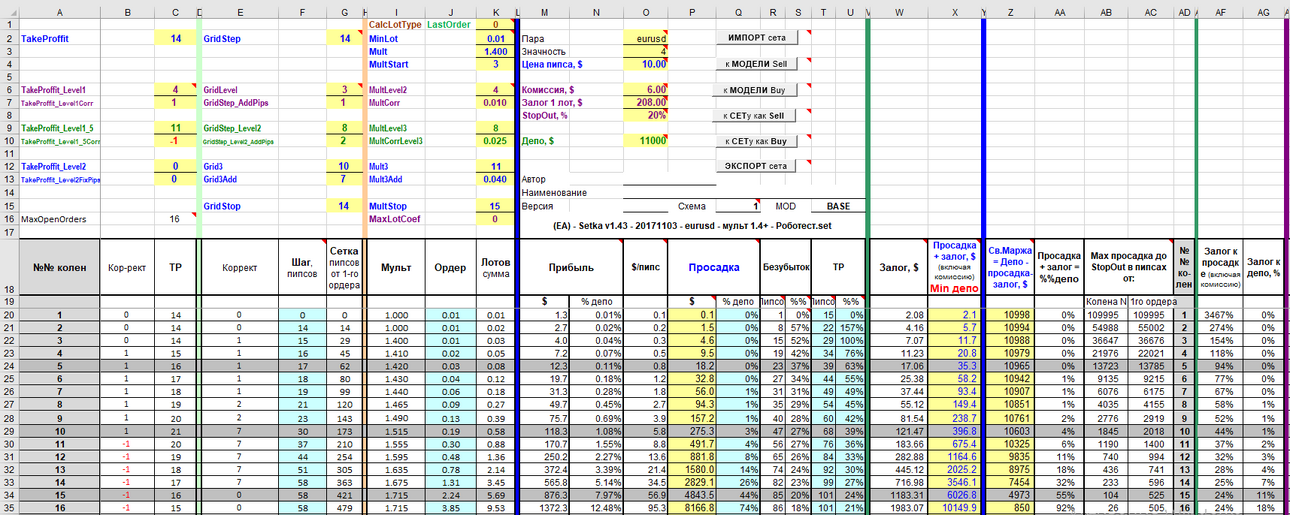Click the MultCorrLevel3 value 0.025
1290x515 pixels.
click(495, 141)
